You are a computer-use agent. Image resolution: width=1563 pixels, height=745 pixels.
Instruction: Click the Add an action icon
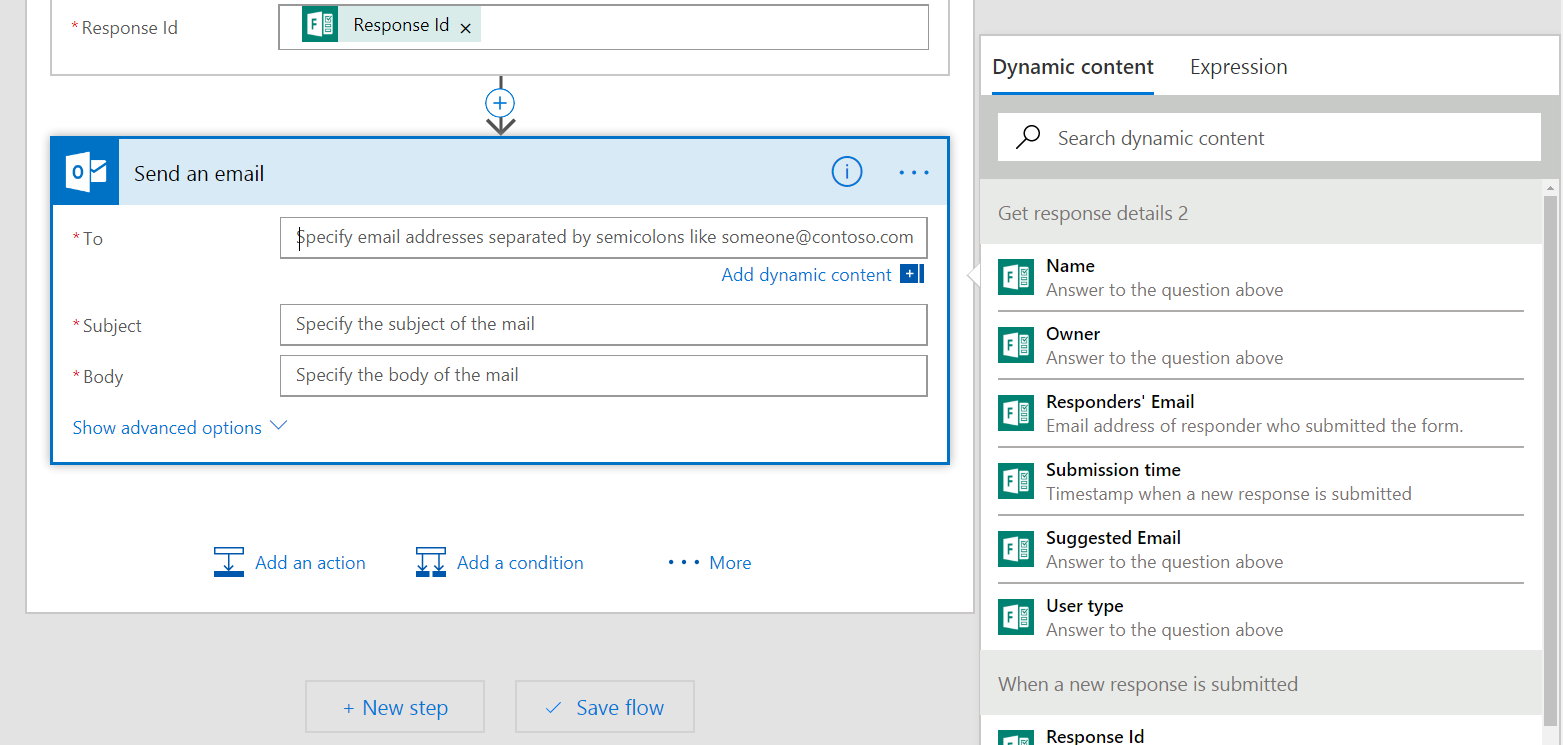(228, 562)
